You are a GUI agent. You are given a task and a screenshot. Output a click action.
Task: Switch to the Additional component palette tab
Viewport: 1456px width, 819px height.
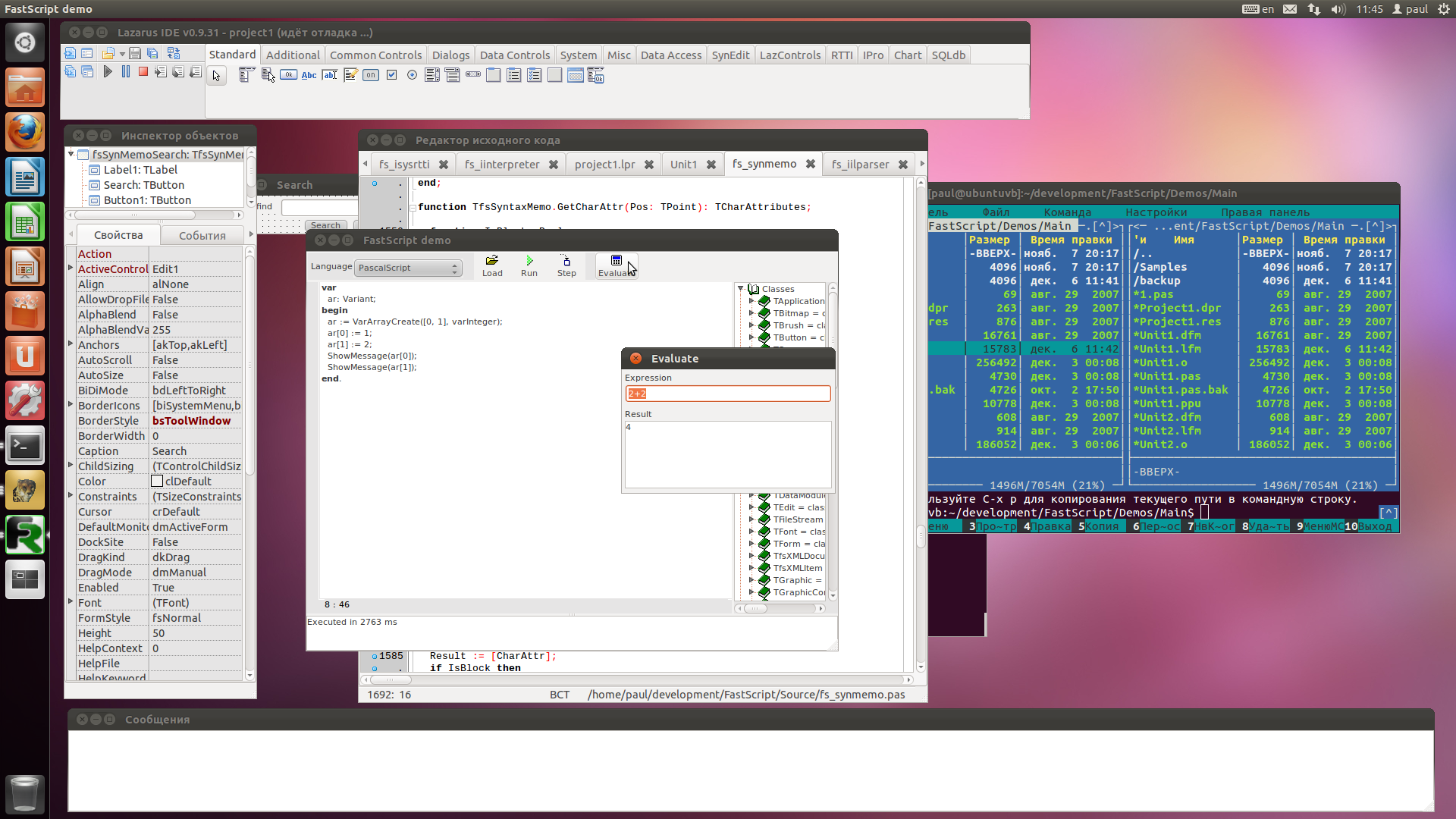coord(293,55)
